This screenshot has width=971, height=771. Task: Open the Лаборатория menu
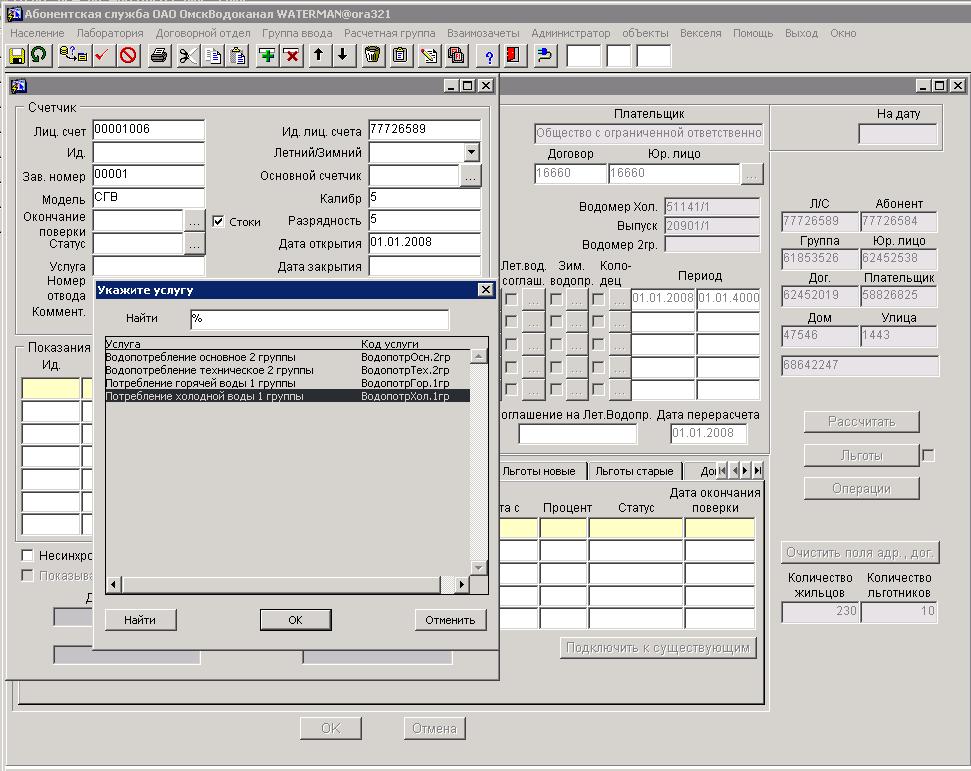[x=110, y=33]
